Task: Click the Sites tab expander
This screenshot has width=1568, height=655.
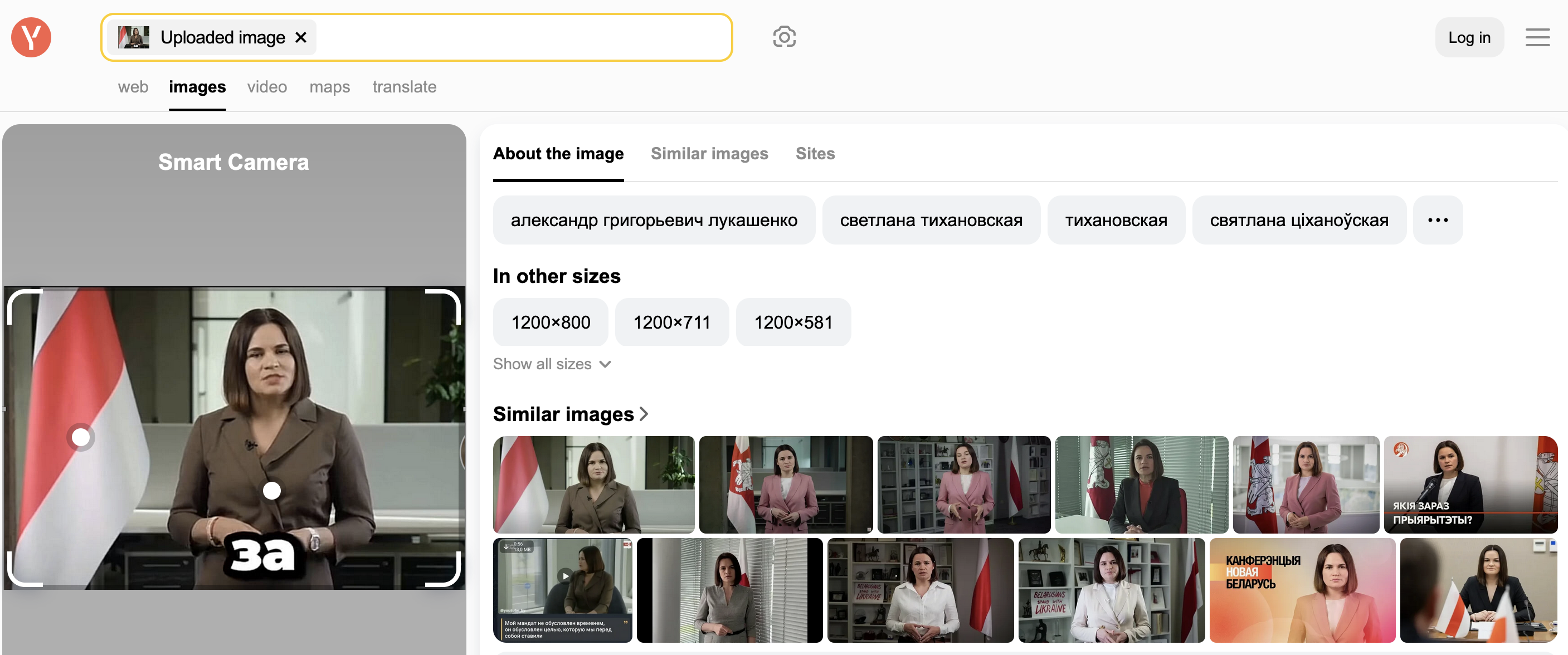Action: (x=815, y=154)
